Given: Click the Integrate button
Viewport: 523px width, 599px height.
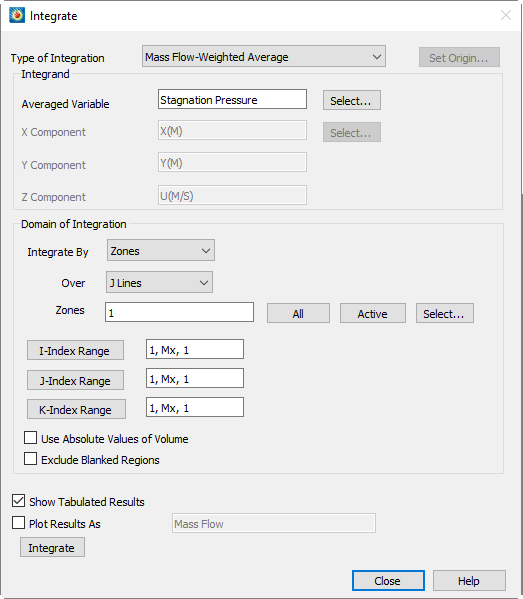Looking at the screenshot, I should pyautogui.click(x=52, y=547).
